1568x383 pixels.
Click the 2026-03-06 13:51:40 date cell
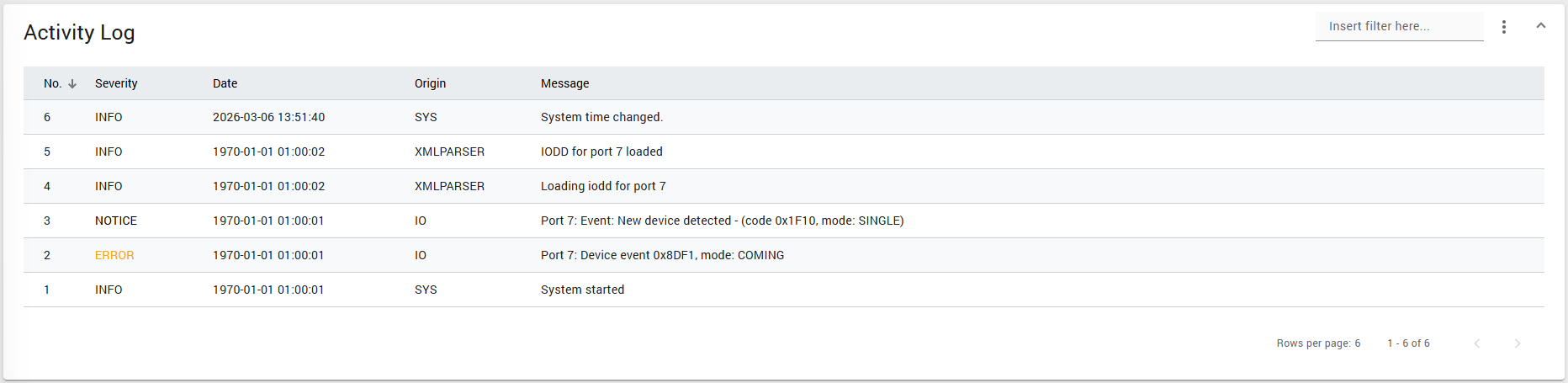pos(268,117)
